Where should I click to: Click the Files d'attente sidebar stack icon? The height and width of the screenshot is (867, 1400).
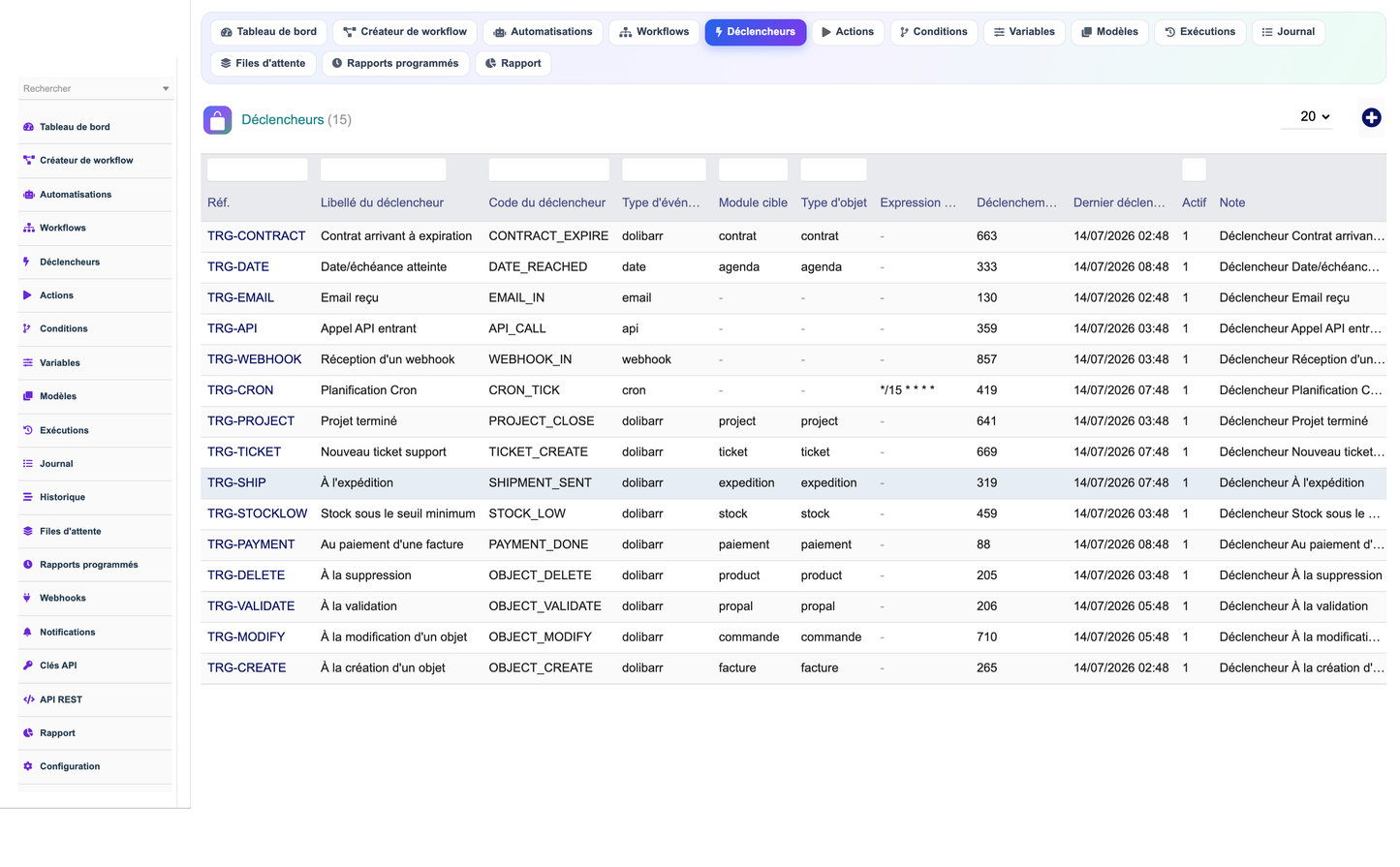coord(28,531)
